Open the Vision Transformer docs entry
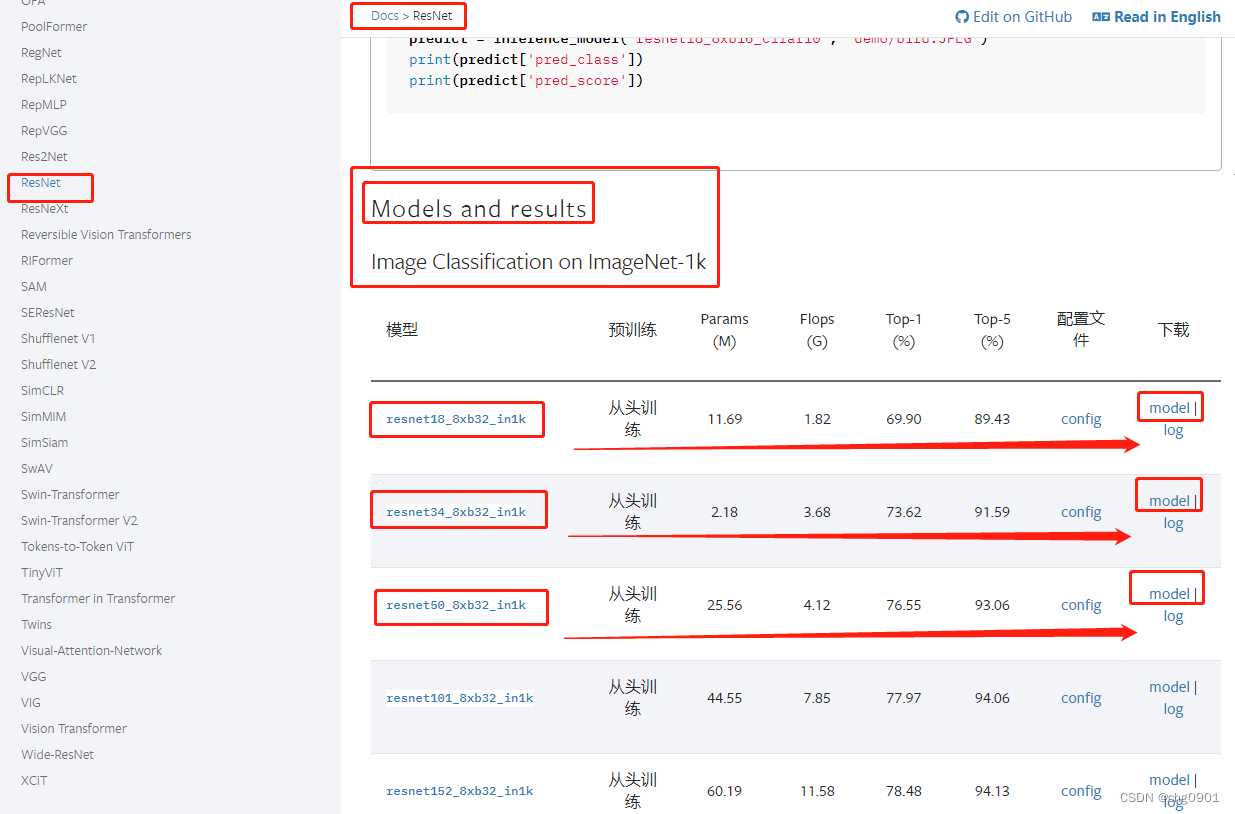The height and width of the screenshot is (814, 1235). pos(74,728)
